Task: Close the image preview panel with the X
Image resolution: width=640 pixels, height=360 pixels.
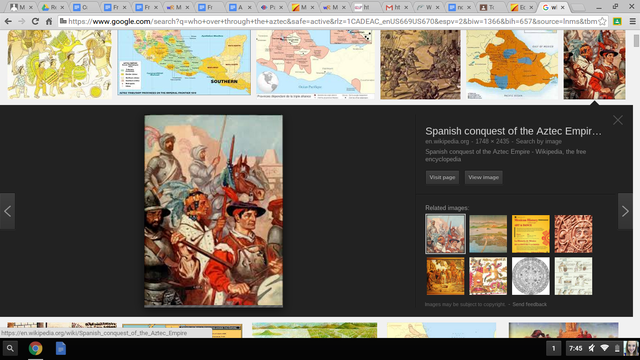Action: coord(618,120)
